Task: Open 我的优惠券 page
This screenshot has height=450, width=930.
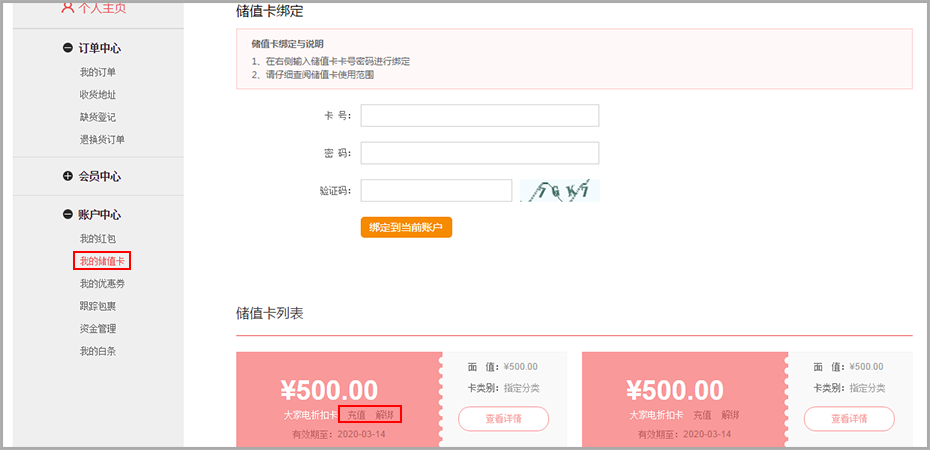Action: coord(102,284)
